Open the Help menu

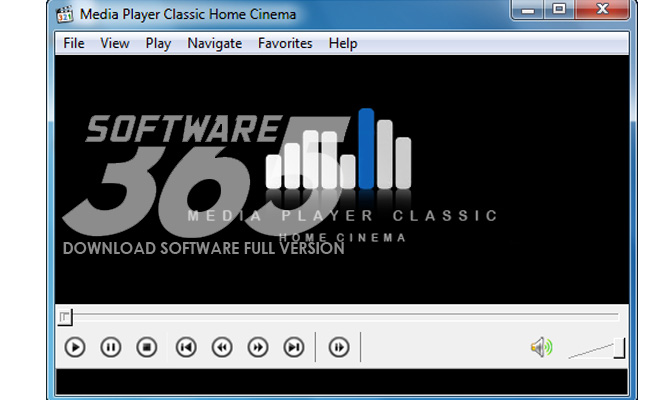tap(343, 43)
